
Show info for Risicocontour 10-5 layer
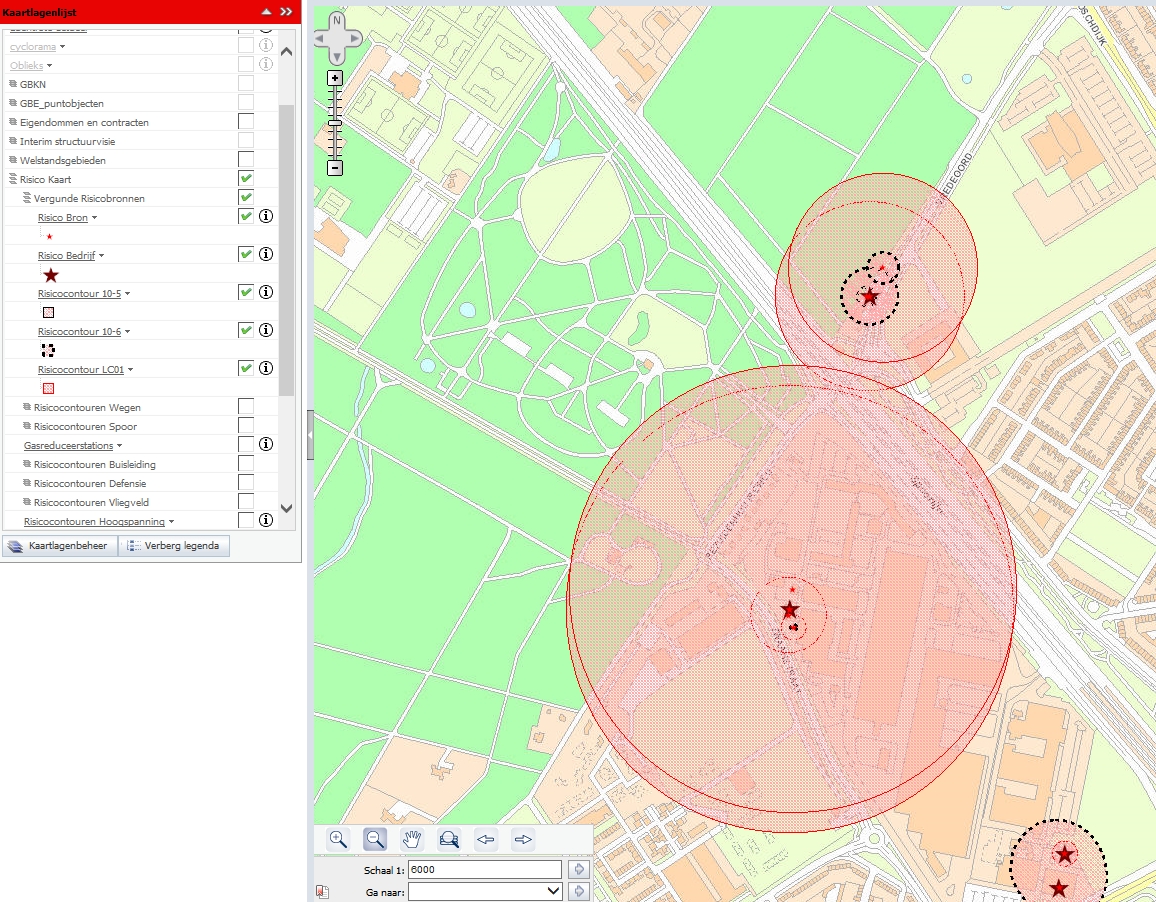[x=266, y=292]
